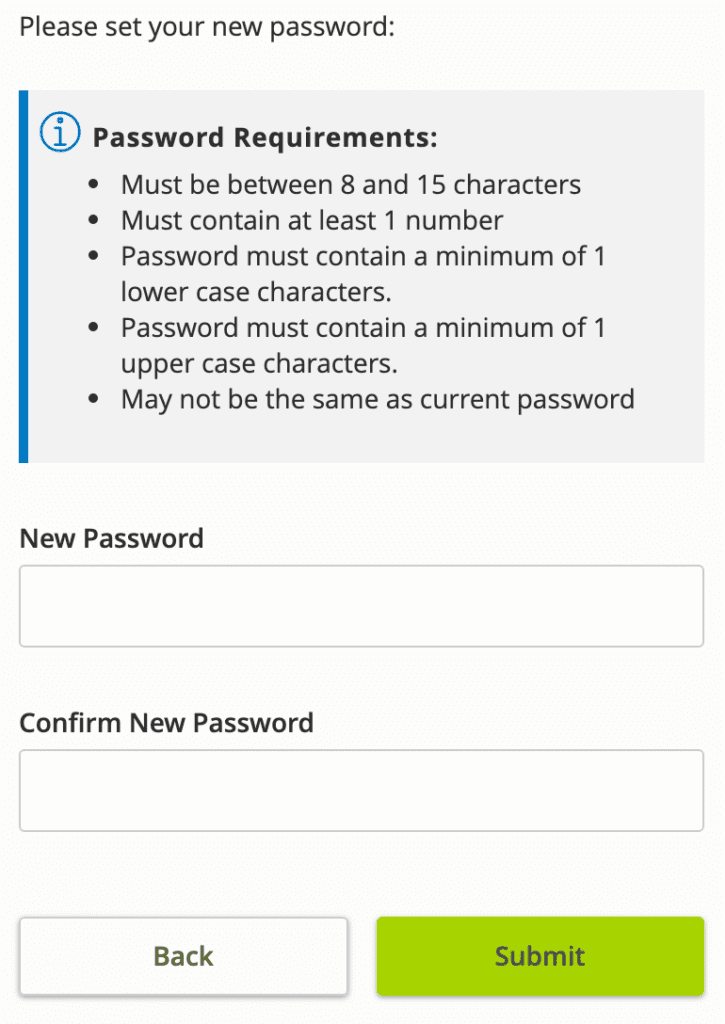Click the bullet before the lower case requirement
This screenshot has width=725, height=1024.
click(x=93, y=257)
